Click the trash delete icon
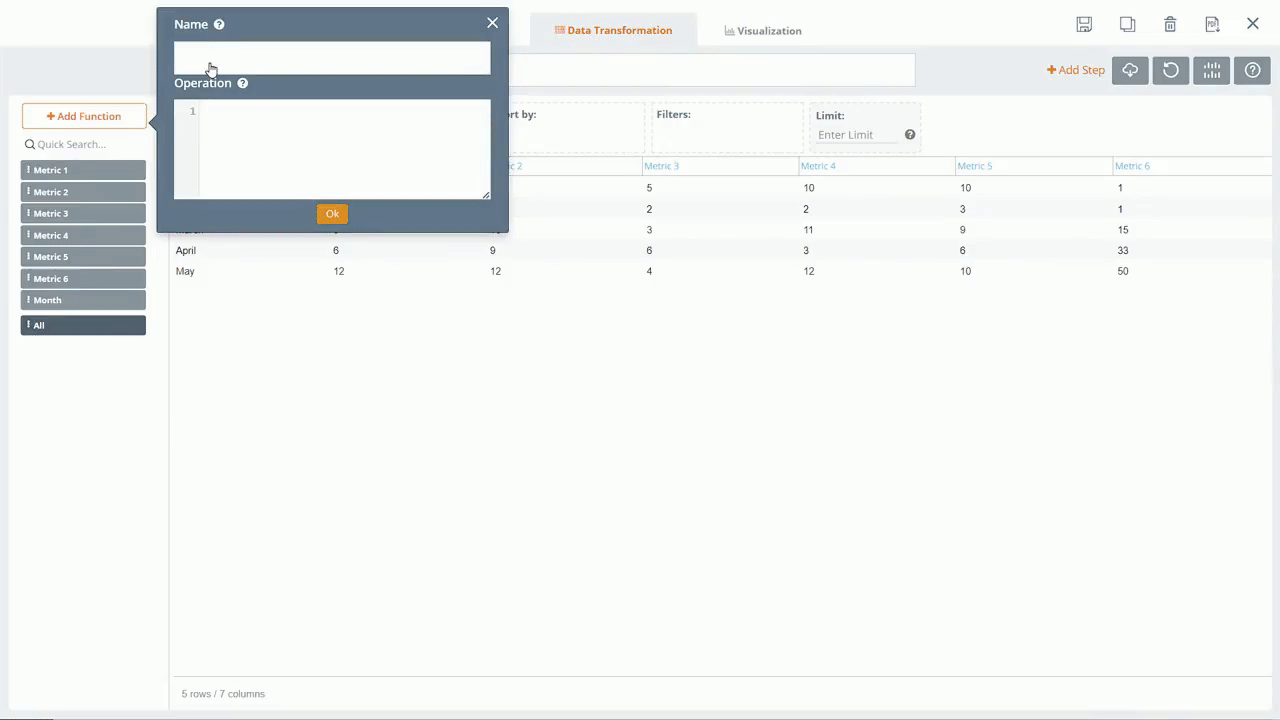Image resolution: width=1280 pixels, height=720 pixels. point(1170,24)
